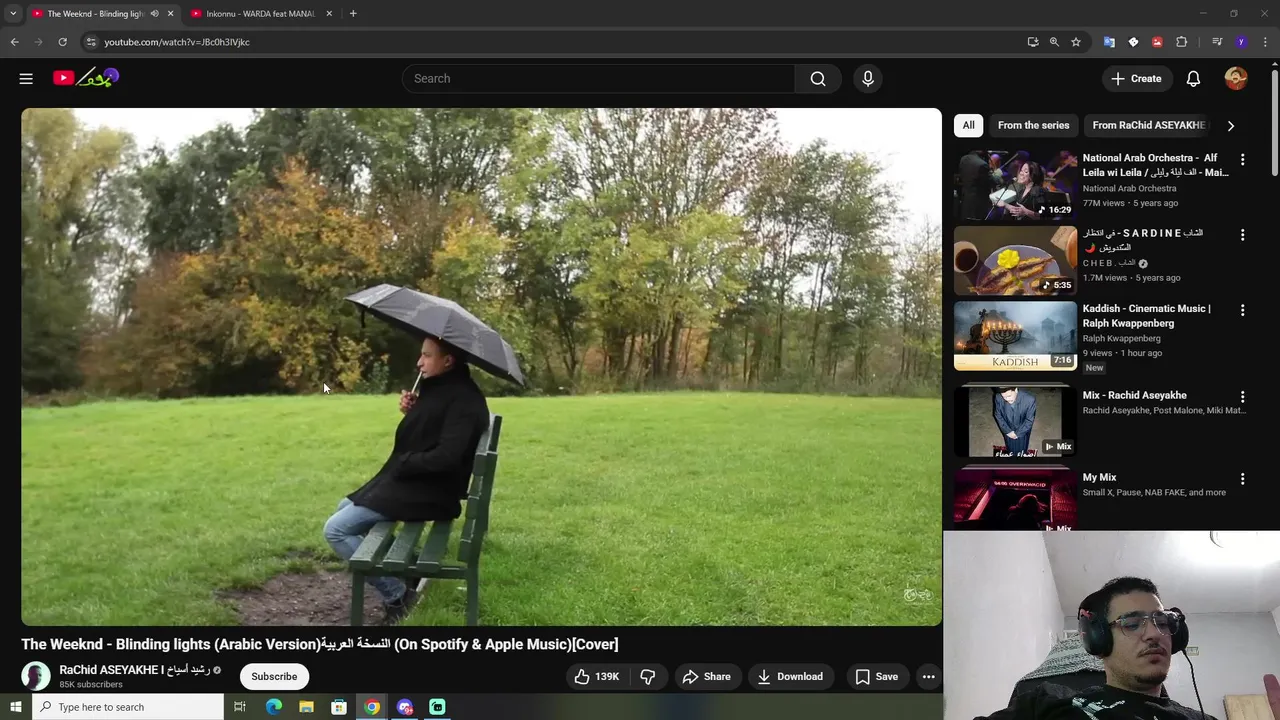Open the Mix - Rachid Aseyakhe thumbnail

click(x=1015, y=422)
